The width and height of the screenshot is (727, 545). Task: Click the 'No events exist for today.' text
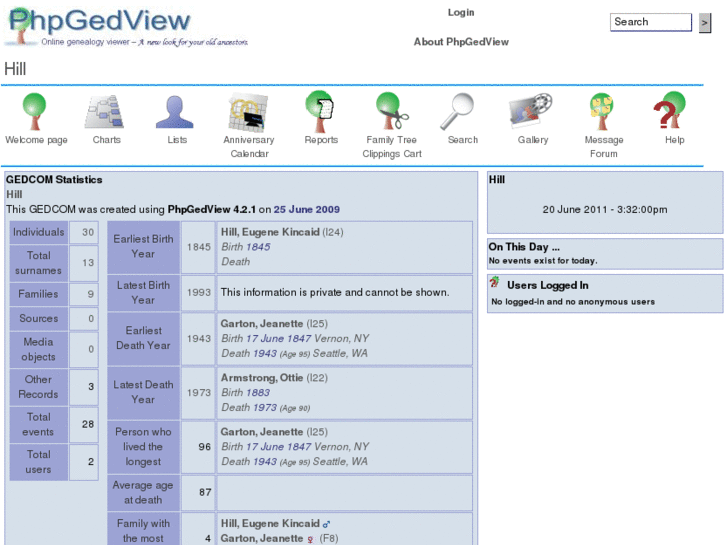click(543, 261)
